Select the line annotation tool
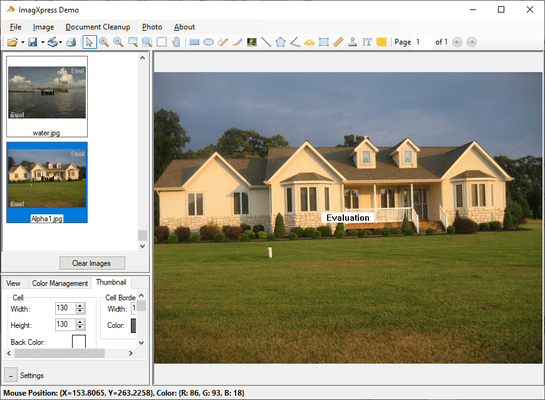The height and width of the screenshot is (400, 545). [x=266, y=42]
